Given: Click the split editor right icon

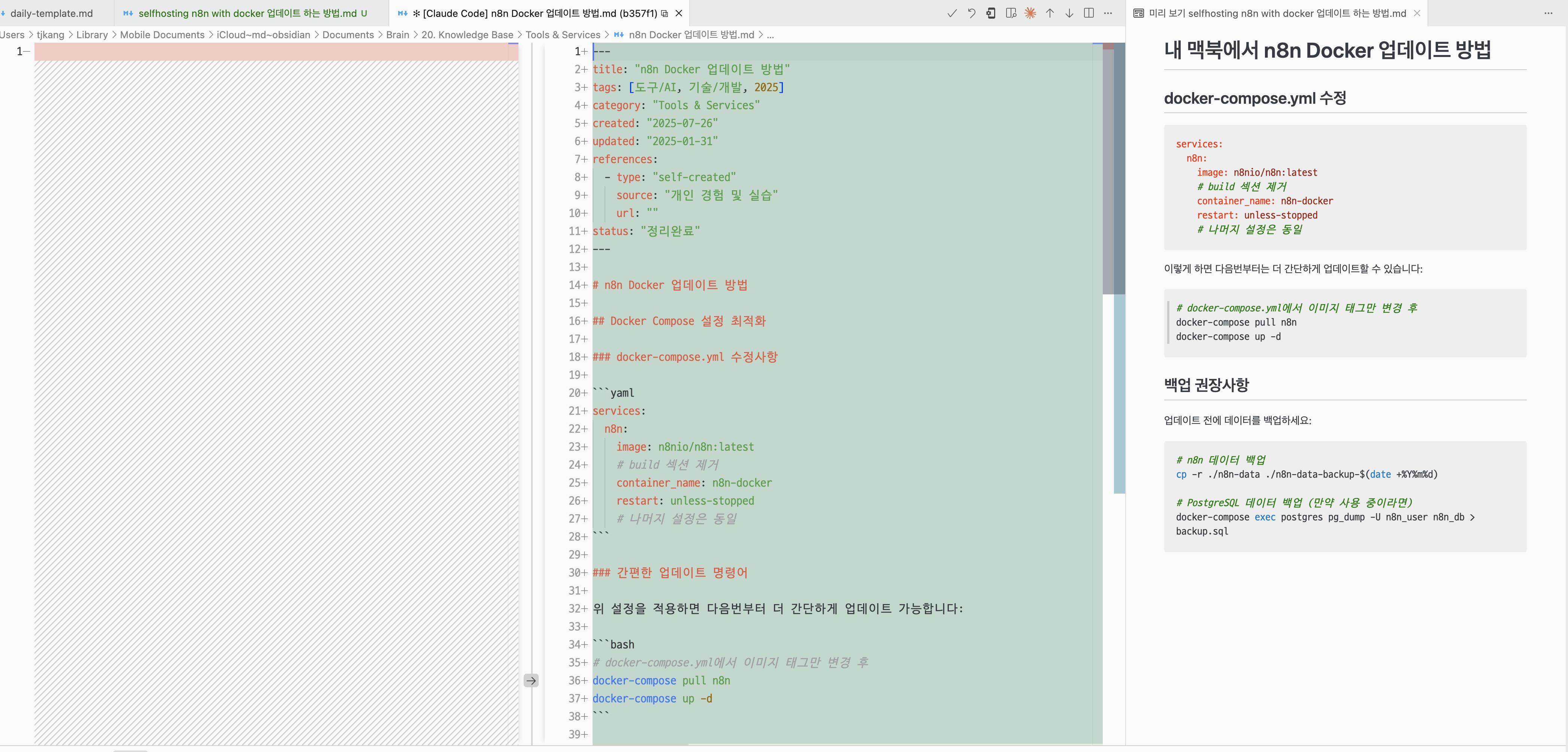Looking at the screenshot, I should 1089,13.
